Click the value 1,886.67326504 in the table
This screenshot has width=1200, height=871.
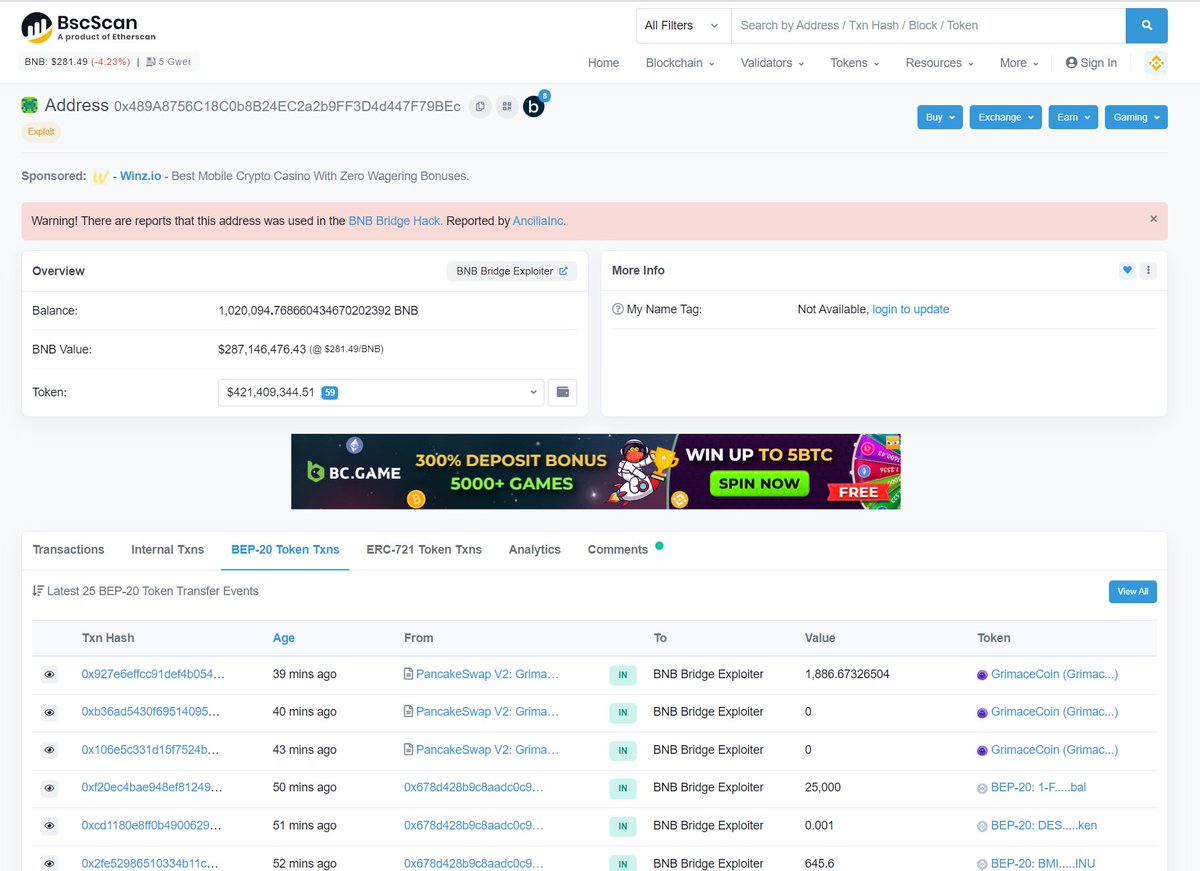(847, 675)
